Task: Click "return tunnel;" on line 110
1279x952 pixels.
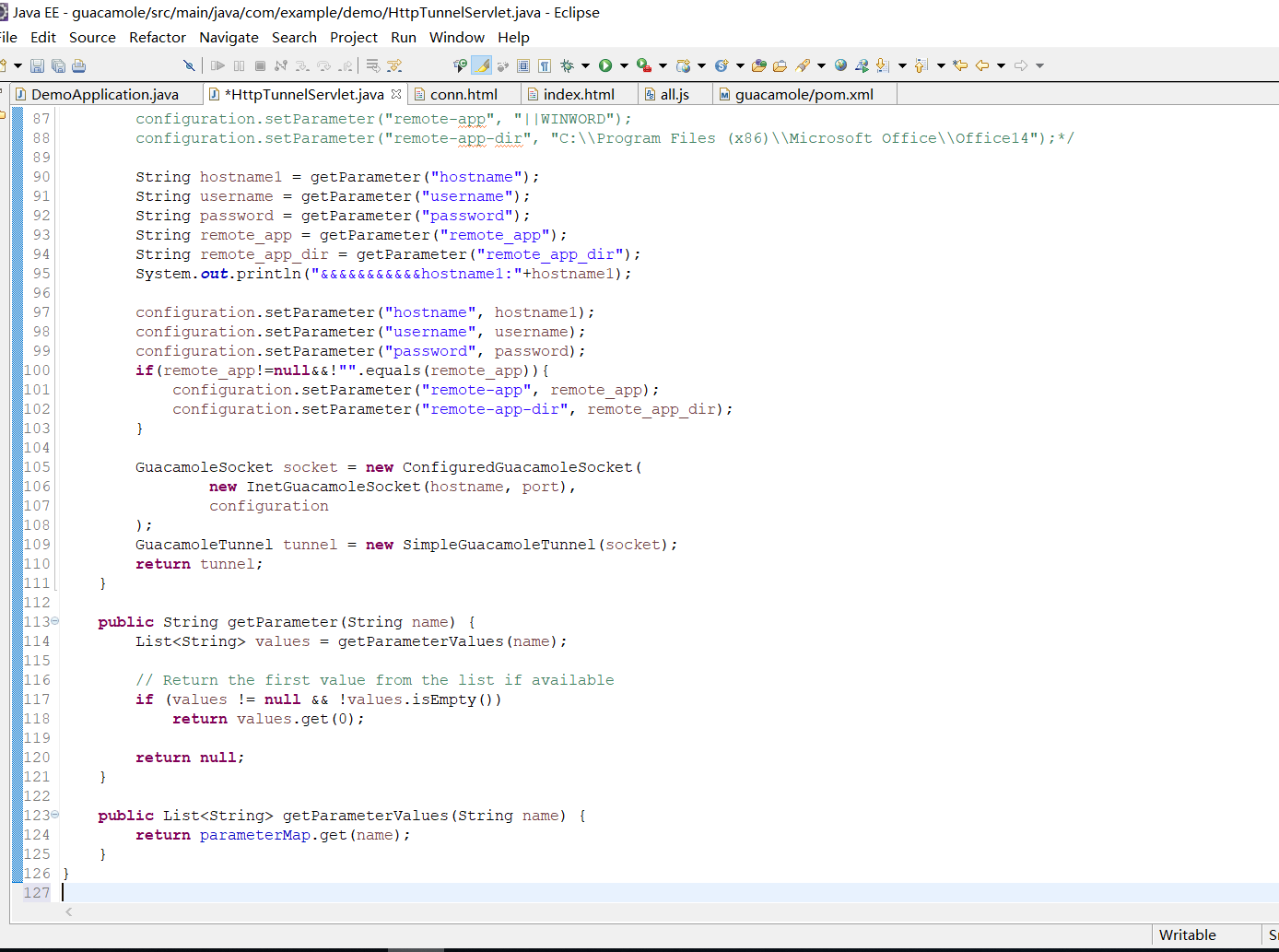Action: [x=199, y=564]
